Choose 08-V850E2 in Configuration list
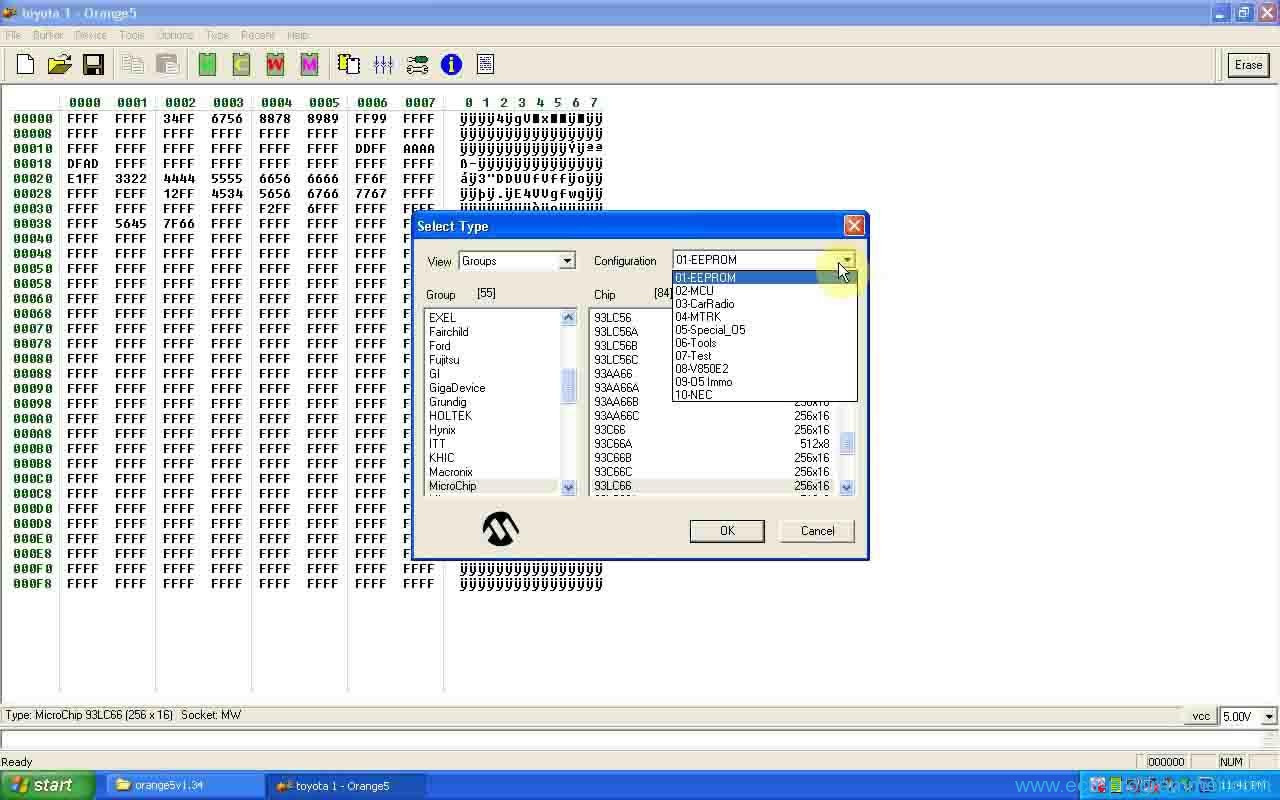1280x800 pixels. (x=765, y=369)
